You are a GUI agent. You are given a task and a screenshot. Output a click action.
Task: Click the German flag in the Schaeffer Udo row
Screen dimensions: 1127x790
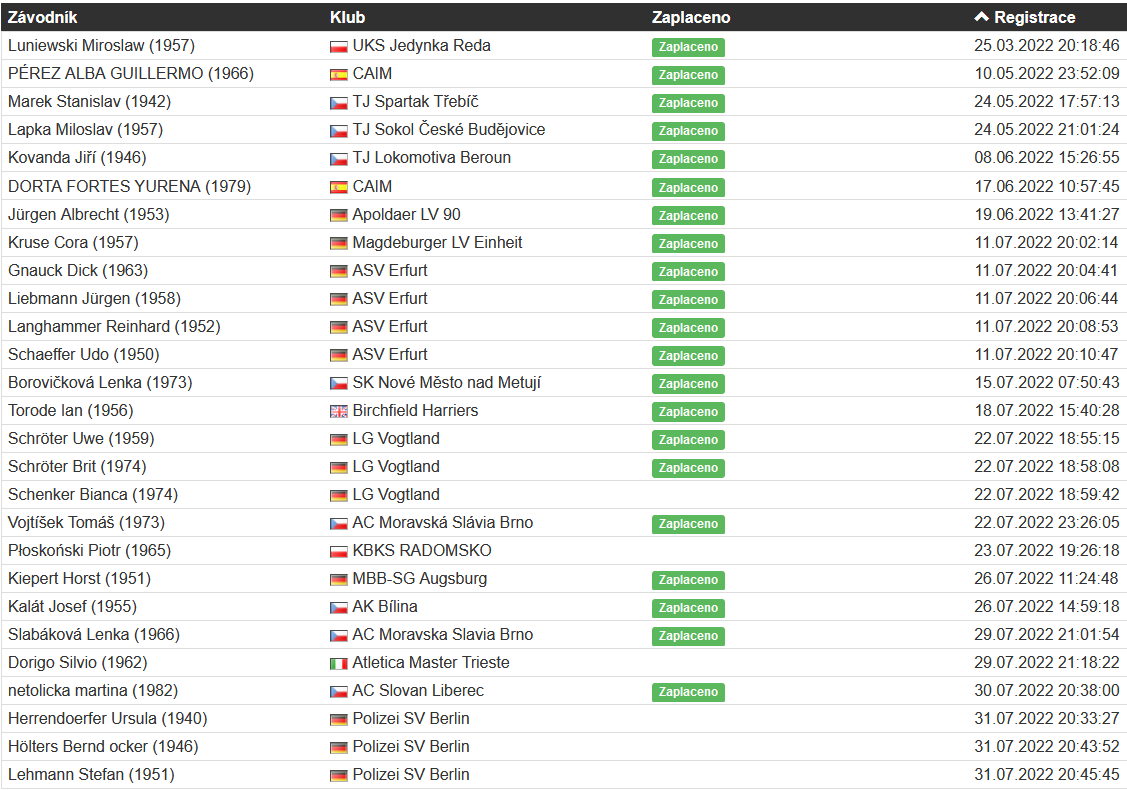[339, 357]
